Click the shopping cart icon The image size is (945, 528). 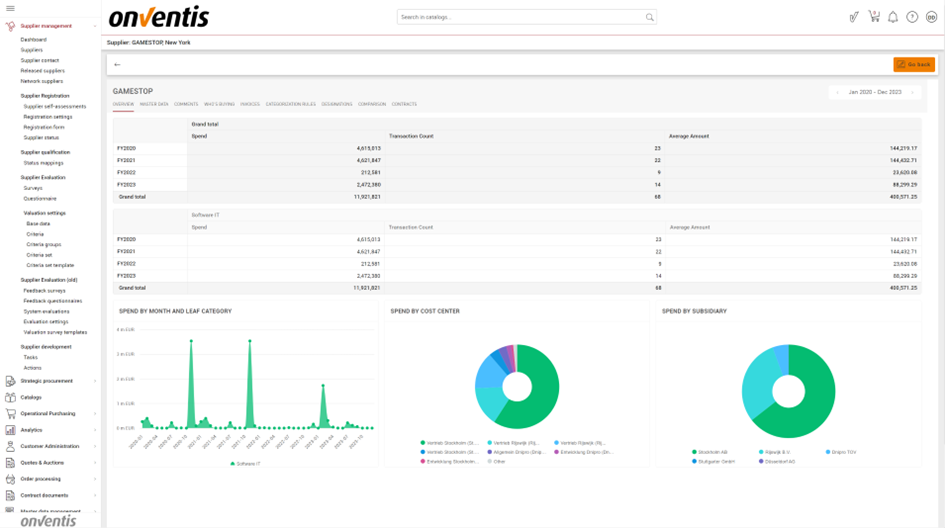[874, 17]
